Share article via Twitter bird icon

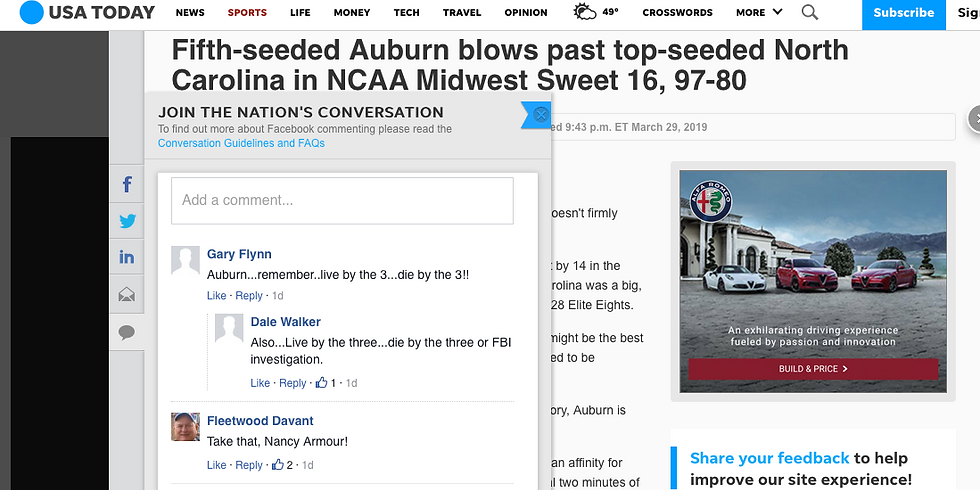127,221
